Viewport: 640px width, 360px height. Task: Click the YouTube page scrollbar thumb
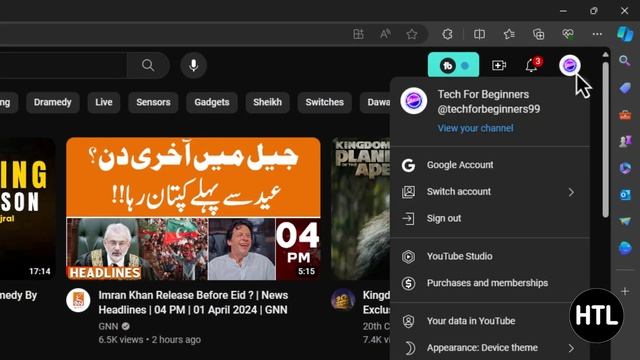pos(605,139)
